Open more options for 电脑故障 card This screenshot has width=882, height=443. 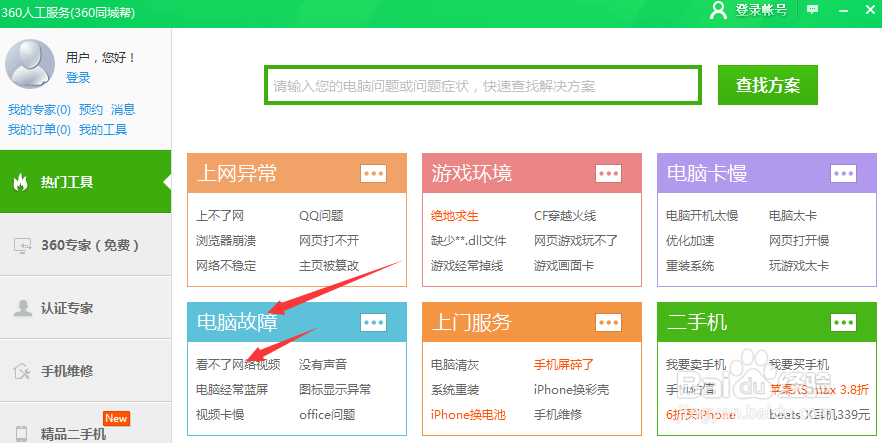tap(374, 322)
